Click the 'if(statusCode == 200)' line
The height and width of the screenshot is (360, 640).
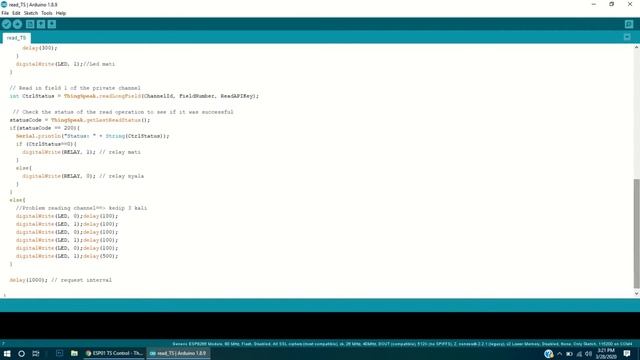[x=44, y=128]
